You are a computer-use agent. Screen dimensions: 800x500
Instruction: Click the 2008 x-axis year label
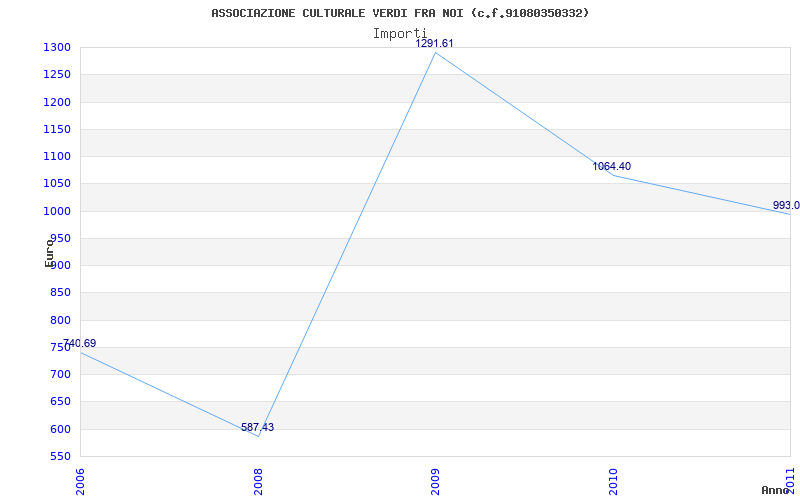coord(258,481)
